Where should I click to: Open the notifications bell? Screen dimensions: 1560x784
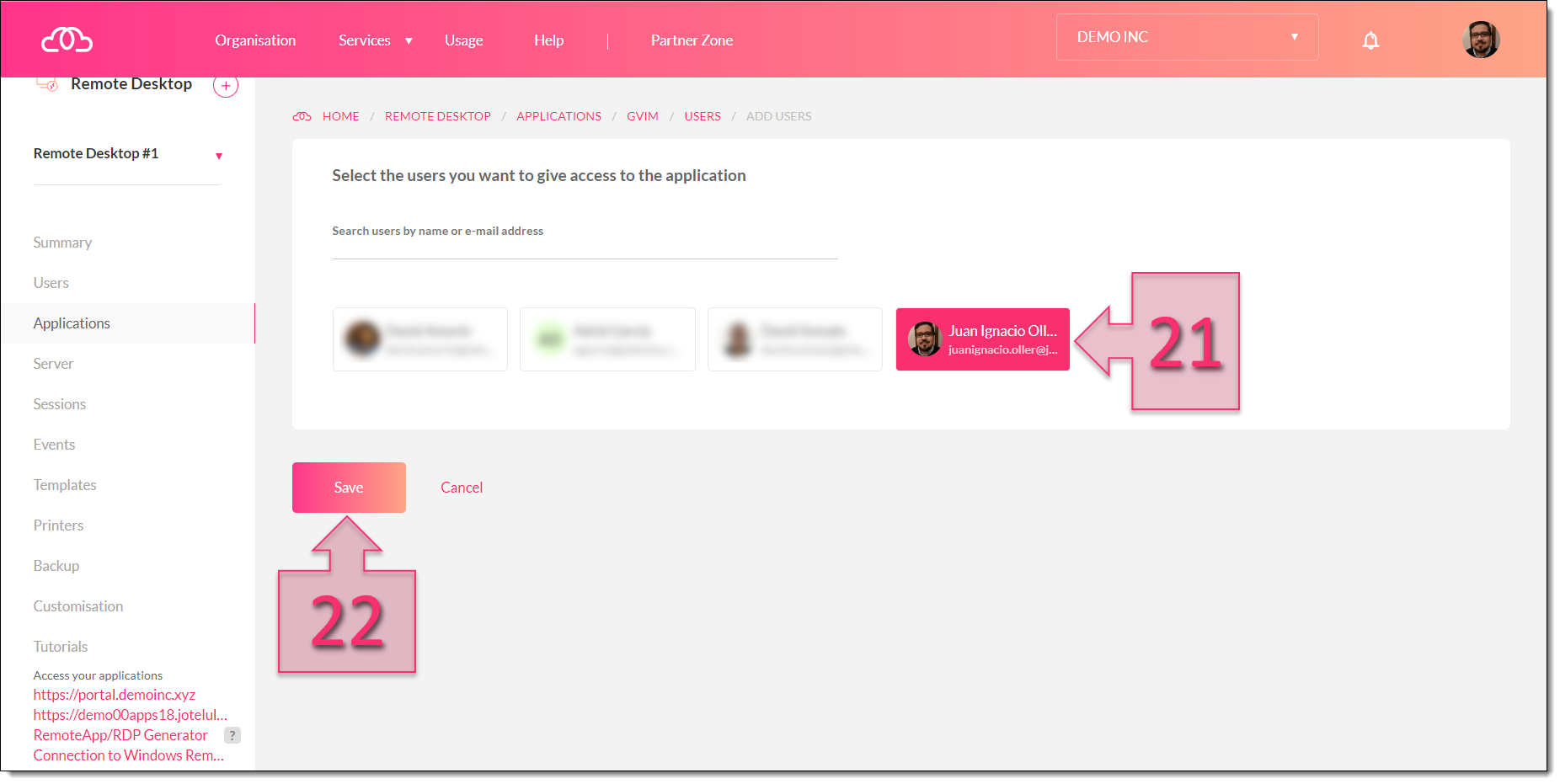coord(1370,40)
